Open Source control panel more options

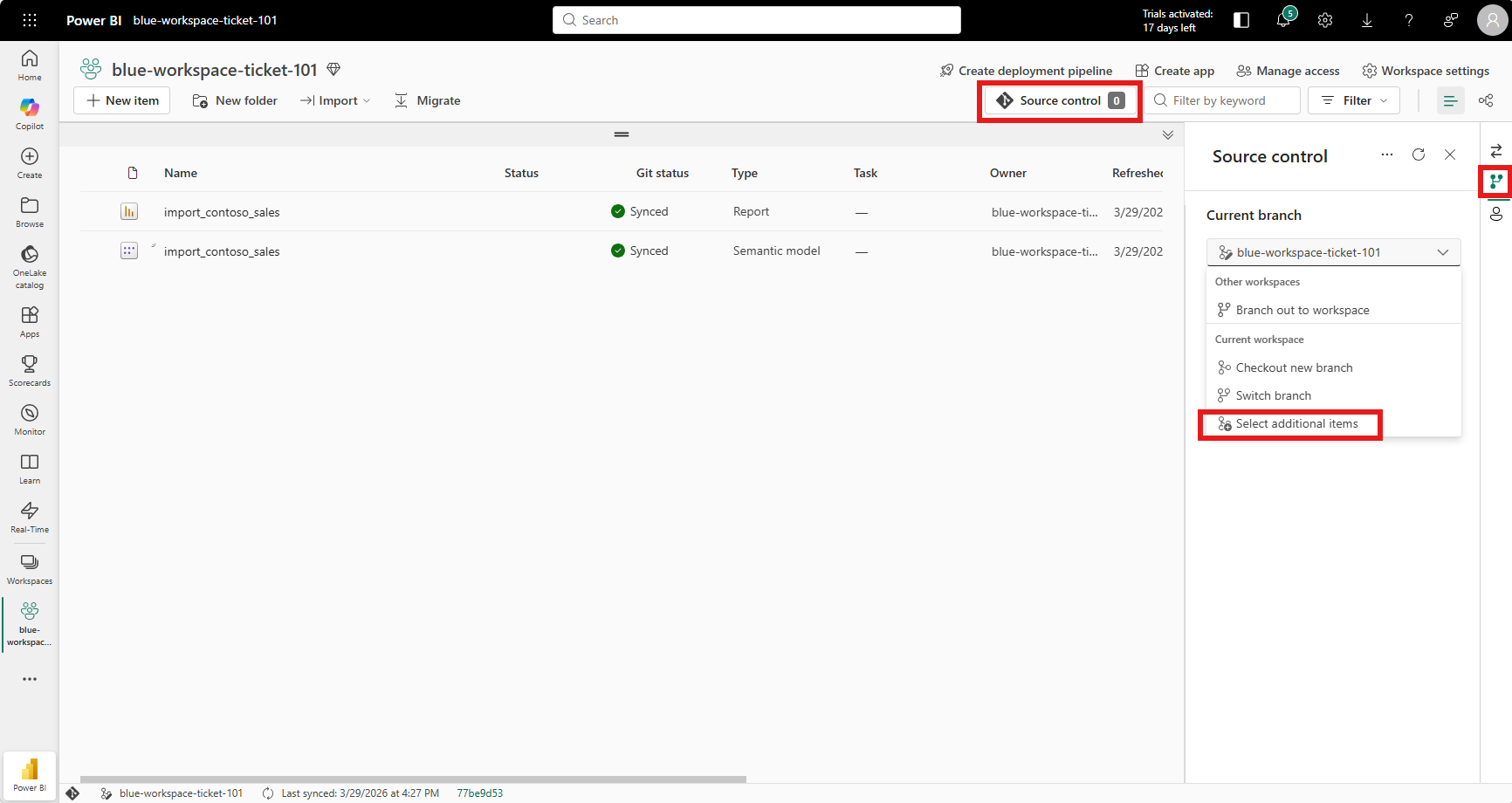1387,154
